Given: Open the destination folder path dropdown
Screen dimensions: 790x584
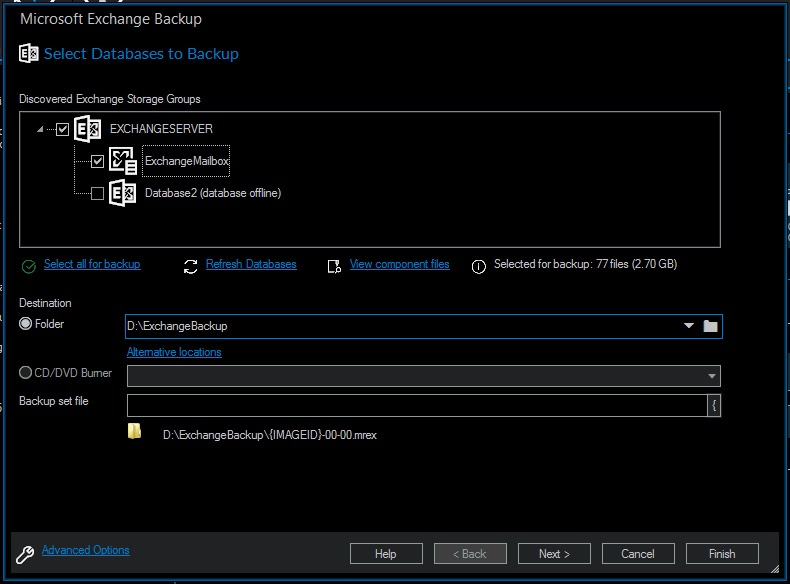Looking at the screenshot, I should click(688, 326).
